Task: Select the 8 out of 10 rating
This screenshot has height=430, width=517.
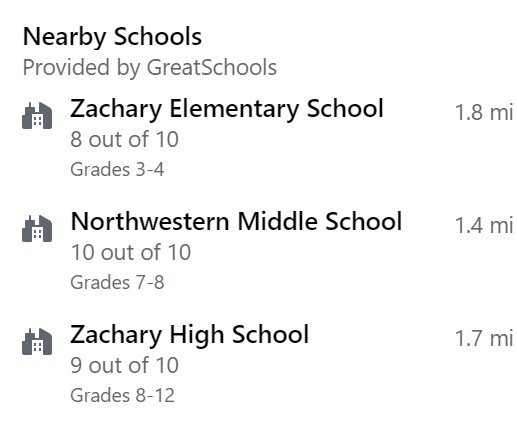Action: tap(124, 139)
